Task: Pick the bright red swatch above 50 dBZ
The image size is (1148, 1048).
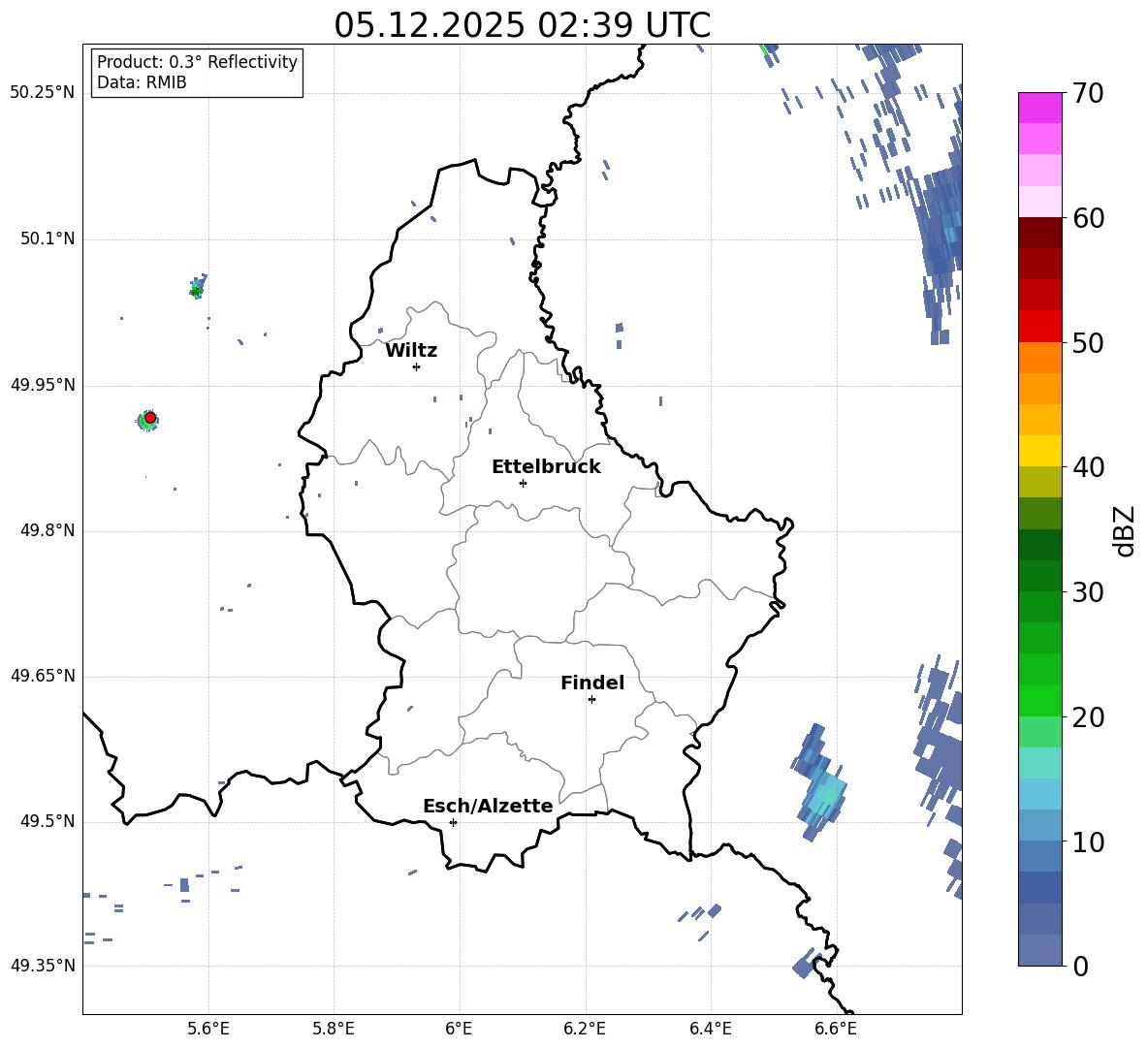Action: [x=1039, y=327]
